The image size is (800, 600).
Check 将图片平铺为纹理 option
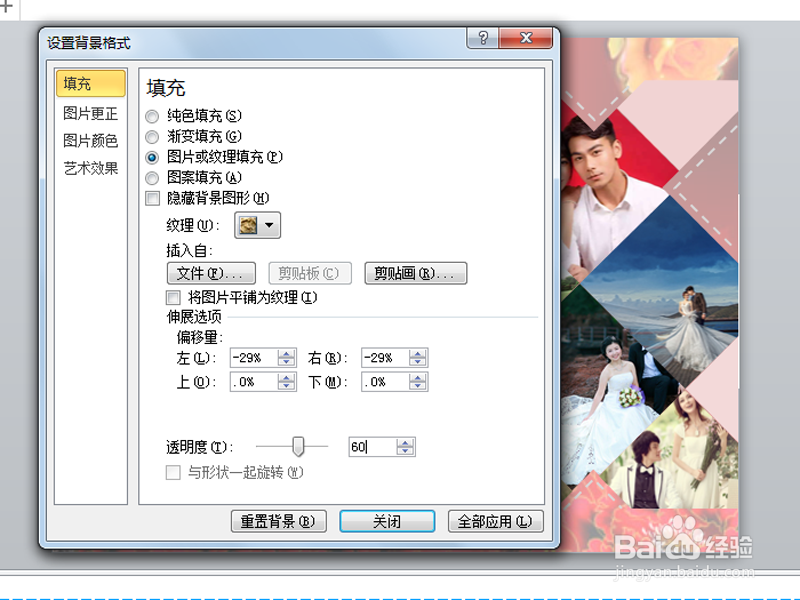point(173,297)
